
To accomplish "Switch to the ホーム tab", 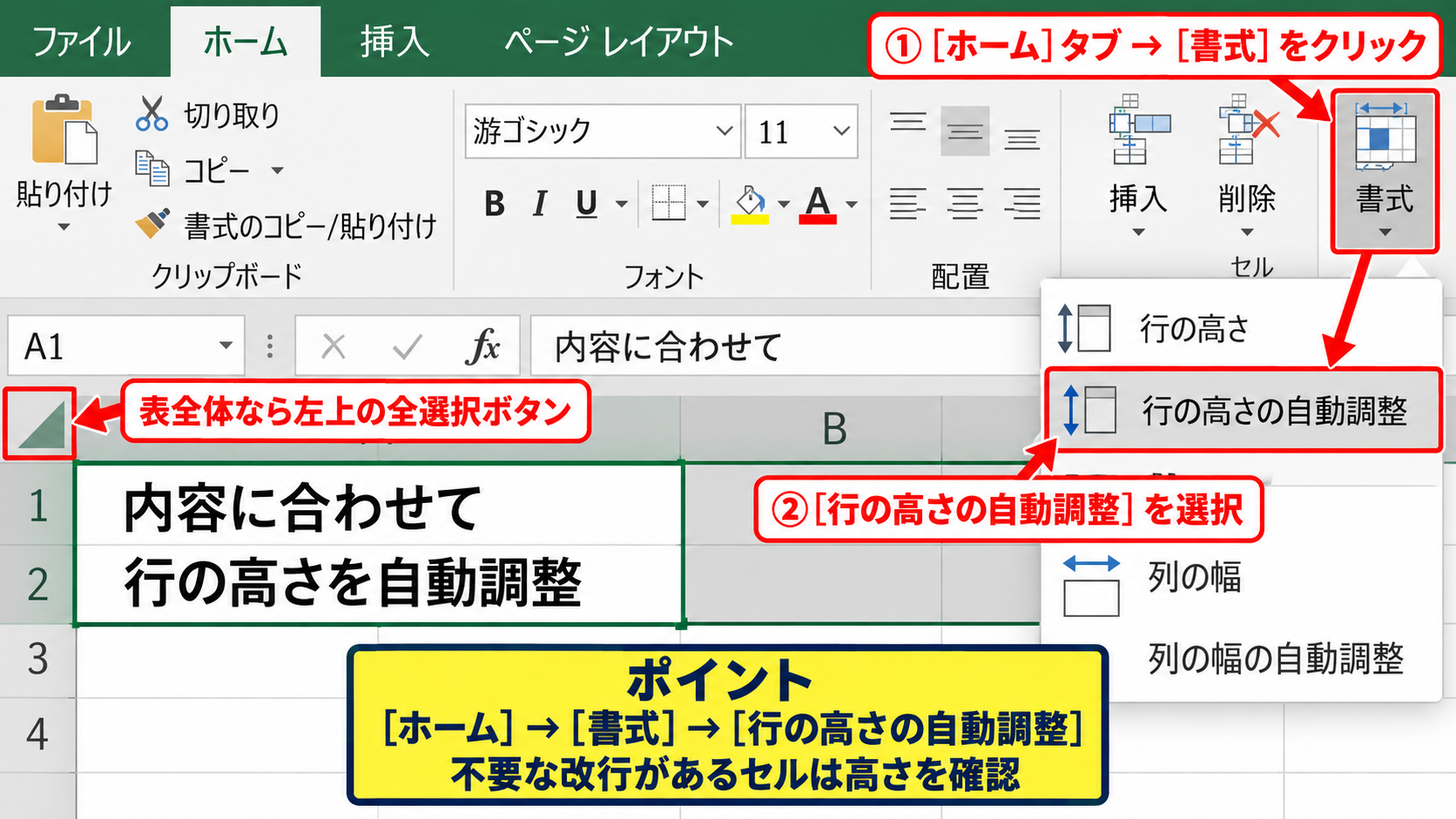I will pos(246,41).
